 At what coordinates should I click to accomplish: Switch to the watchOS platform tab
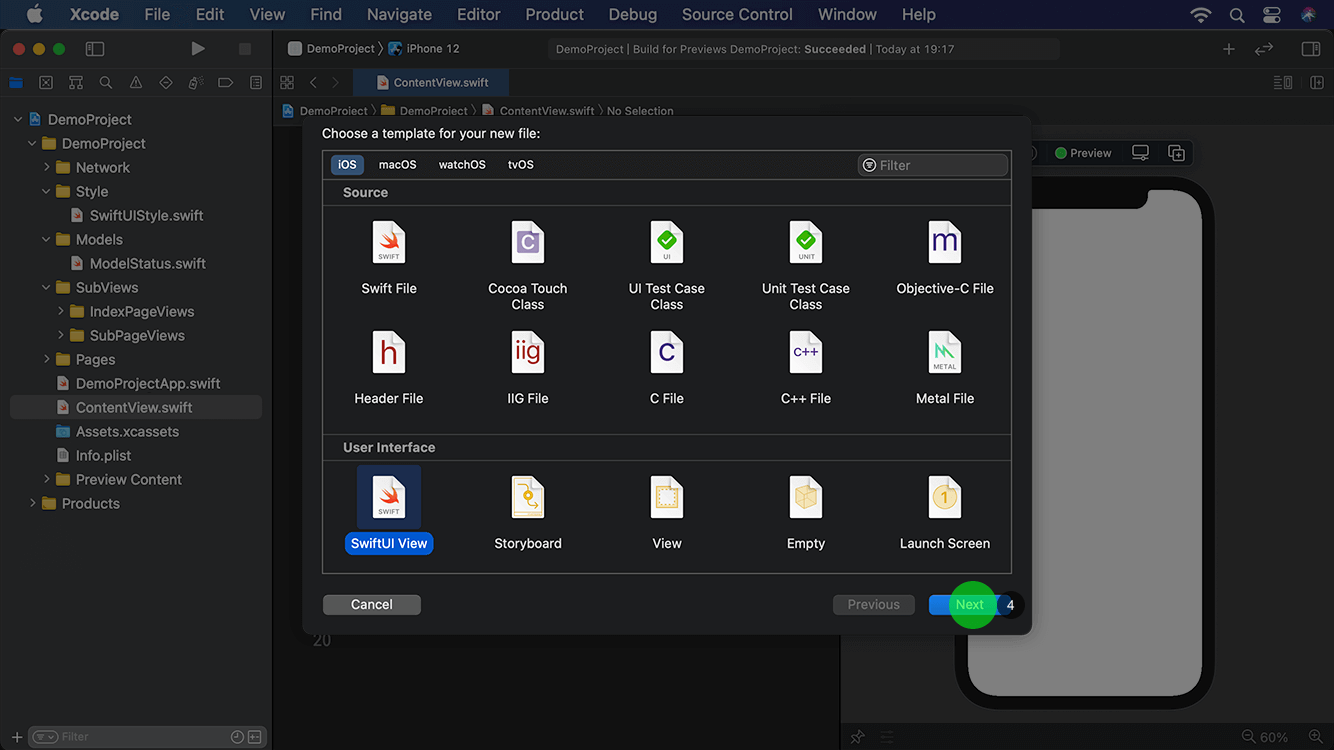[x=462, y=165]
